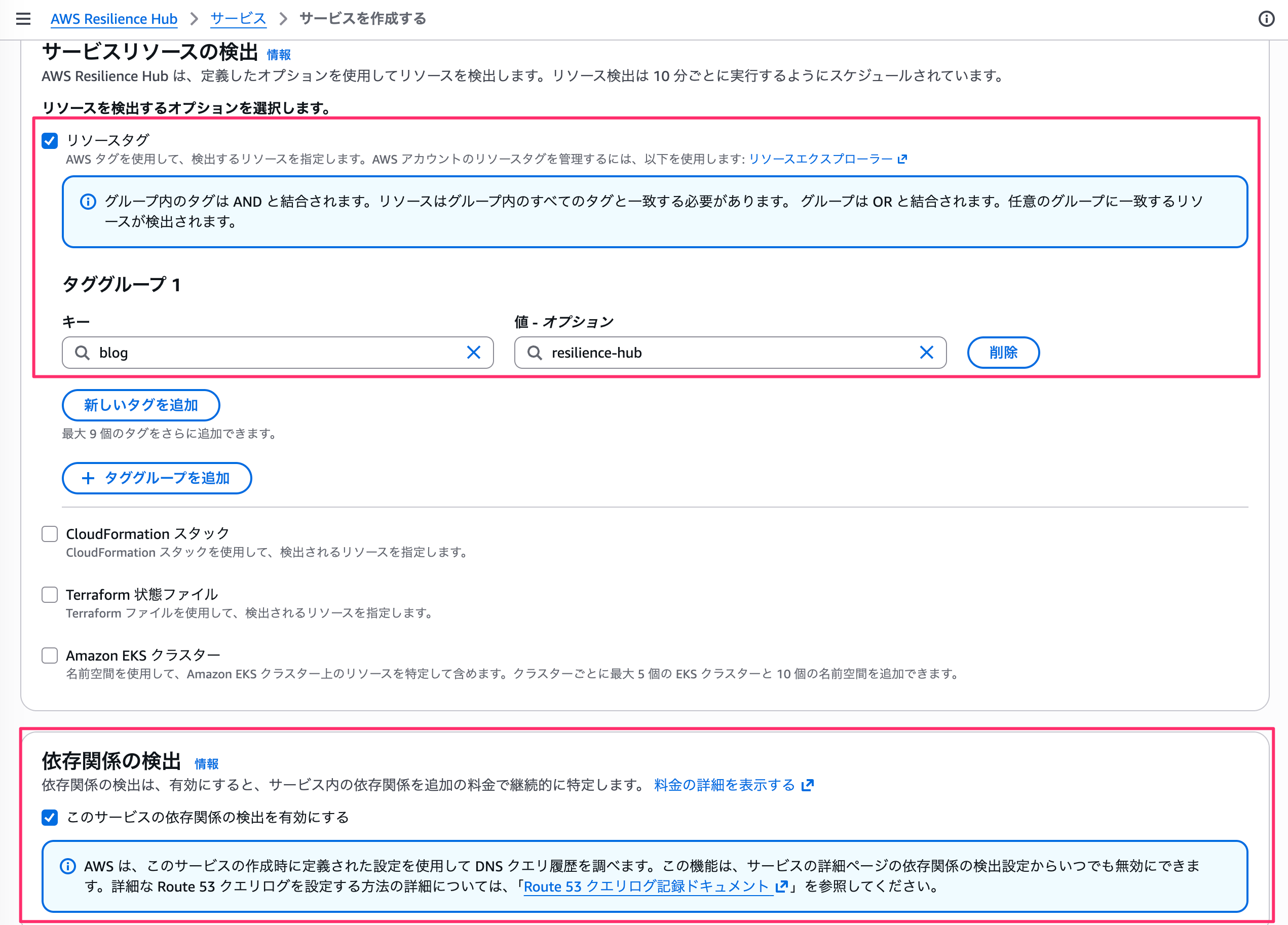Open 情報 link beside 依存関係の検出
This screenshot has height=925, width=1288.
(x=206, y=764)
